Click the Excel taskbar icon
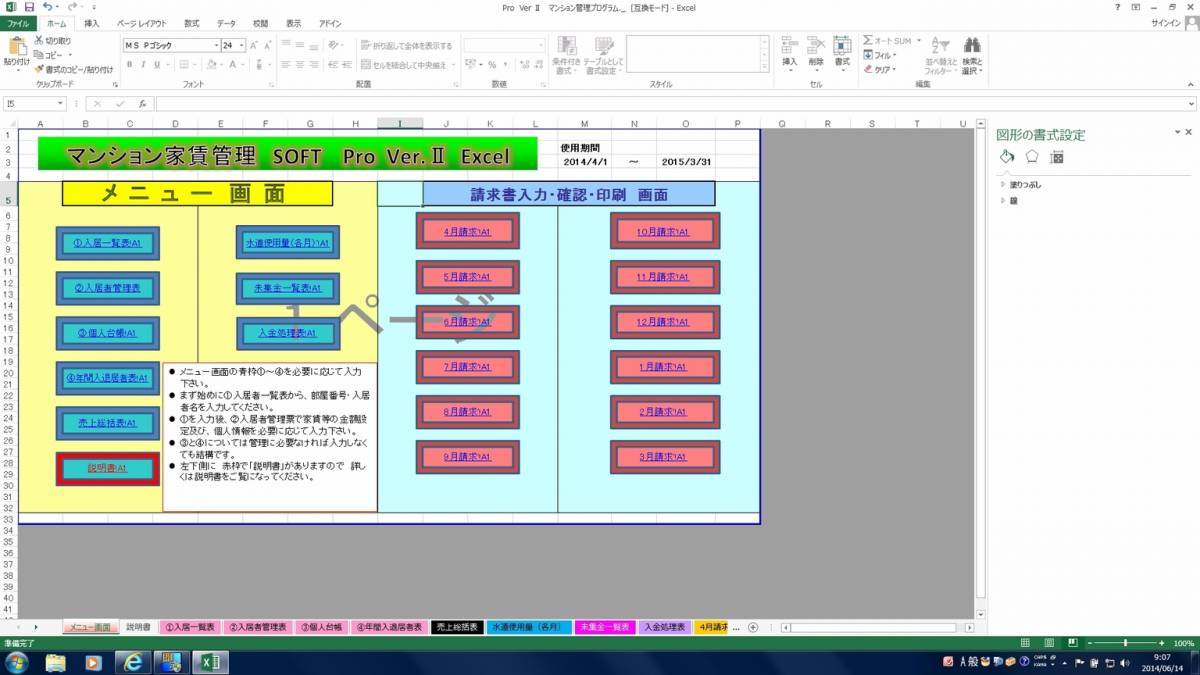The image size is (1200, 675). pyautogui.click(x=210, y=662)
